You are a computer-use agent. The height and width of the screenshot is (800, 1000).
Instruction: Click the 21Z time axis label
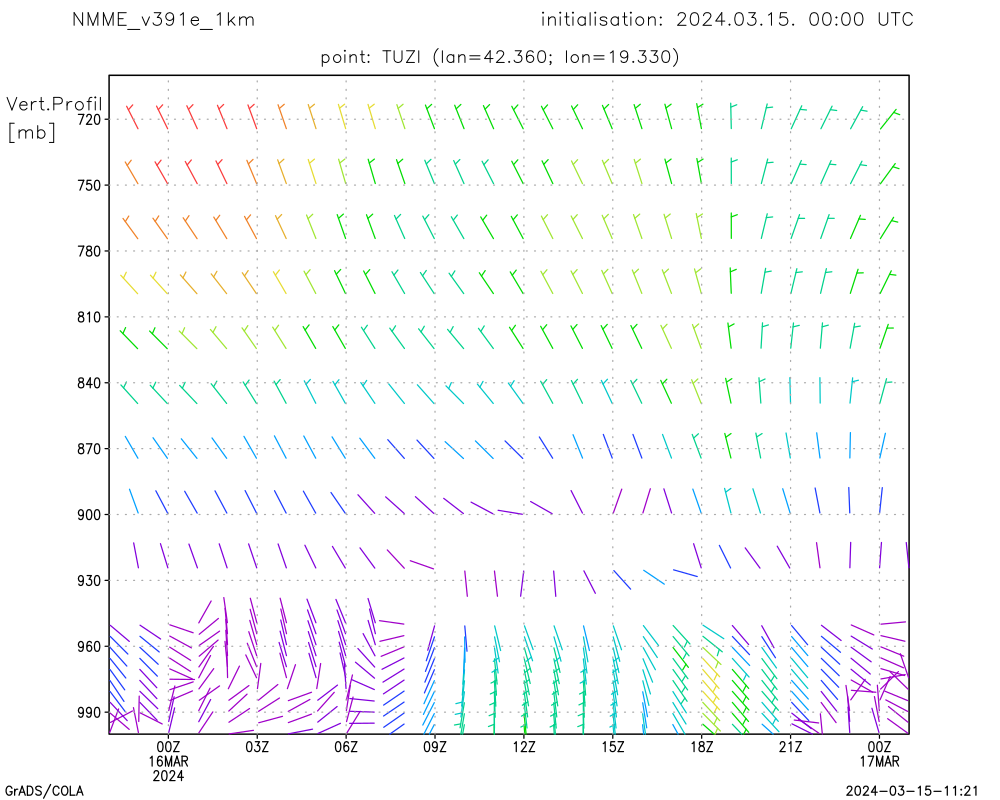click(790, 746)
